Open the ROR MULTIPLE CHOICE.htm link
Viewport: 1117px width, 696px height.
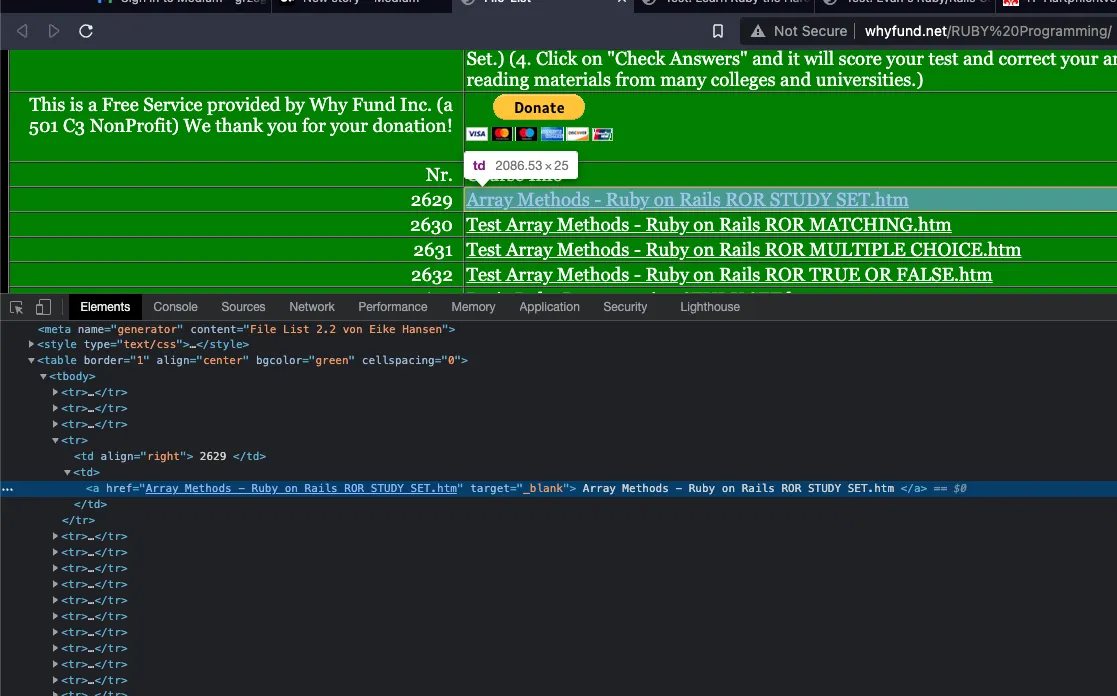coord(743,250)
